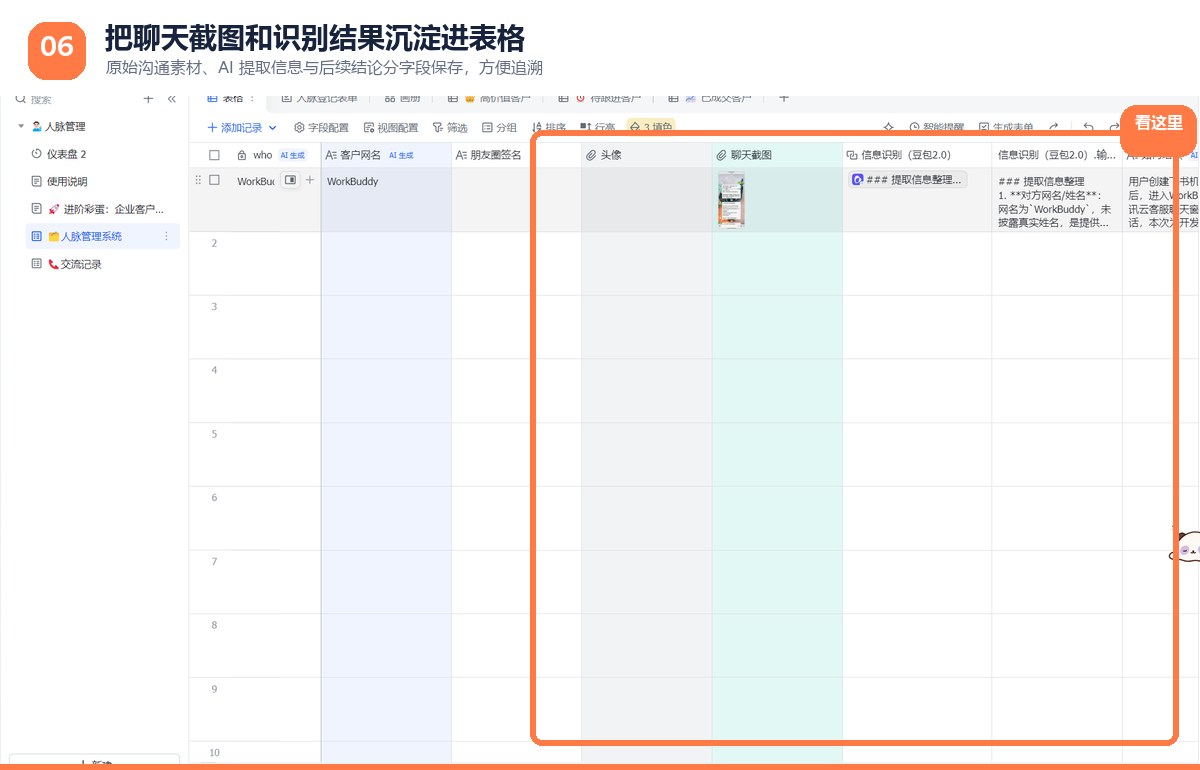1200x770 pixels.
Task: Click the 信息识别（豆包2.0）.输... column header
Action: click(1057, 155)
